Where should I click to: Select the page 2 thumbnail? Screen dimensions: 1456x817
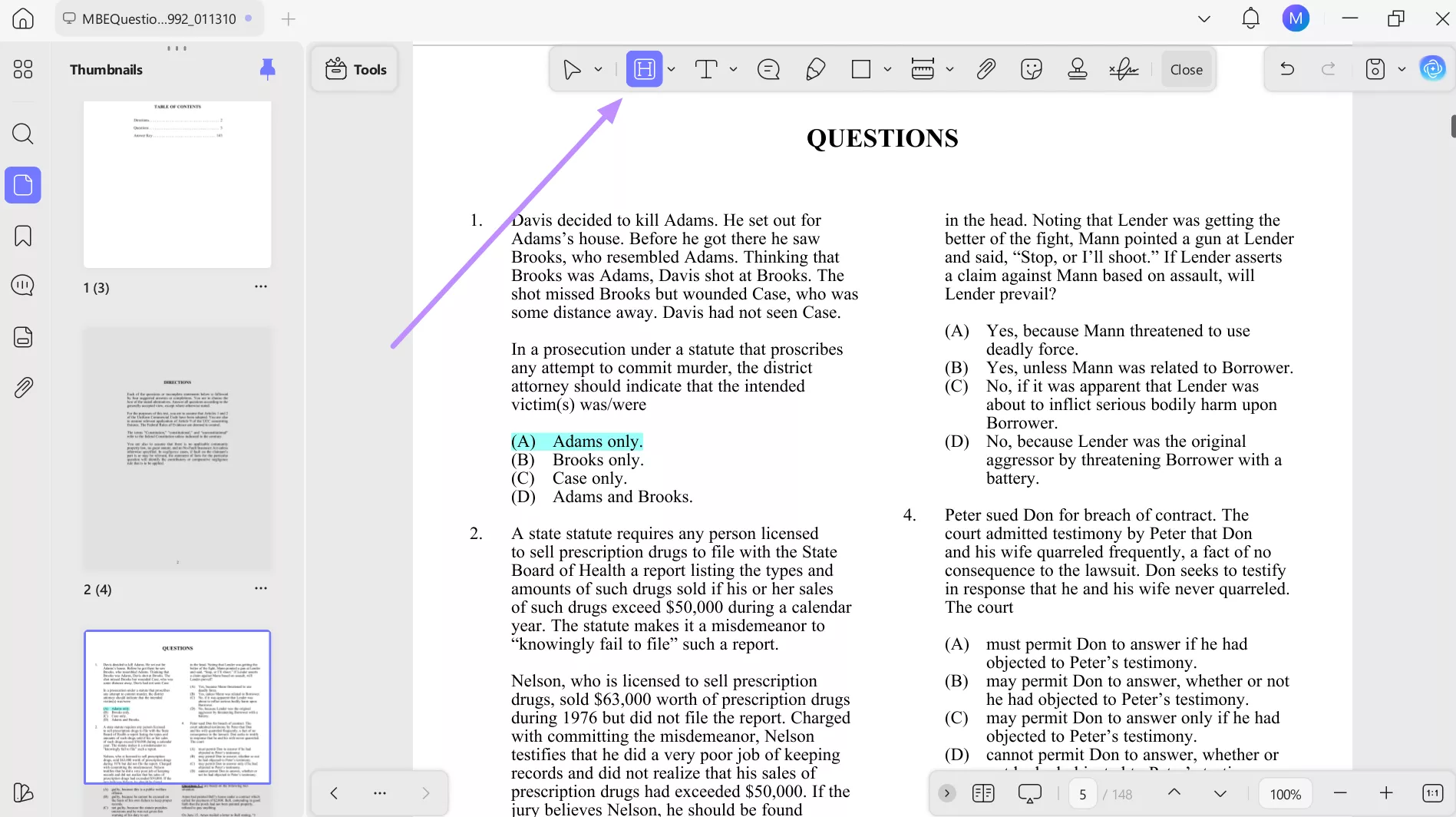pos(177,448)
